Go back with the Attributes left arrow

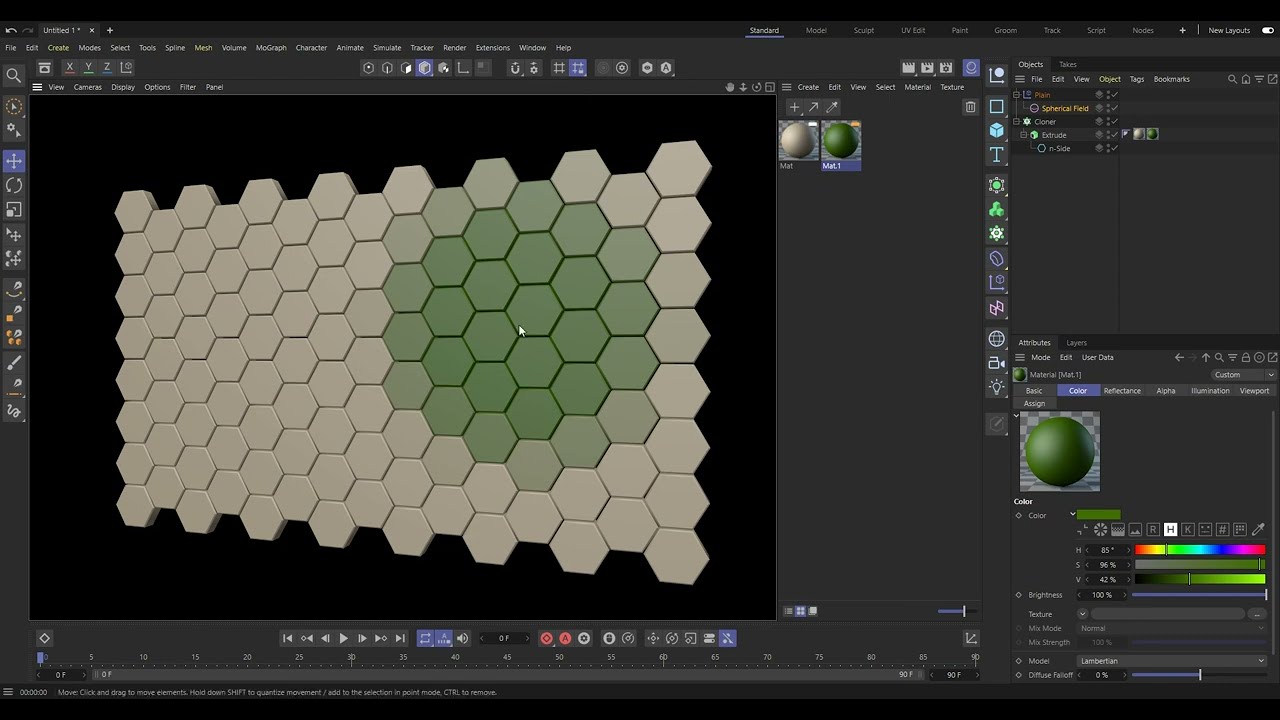(1179, 357)
